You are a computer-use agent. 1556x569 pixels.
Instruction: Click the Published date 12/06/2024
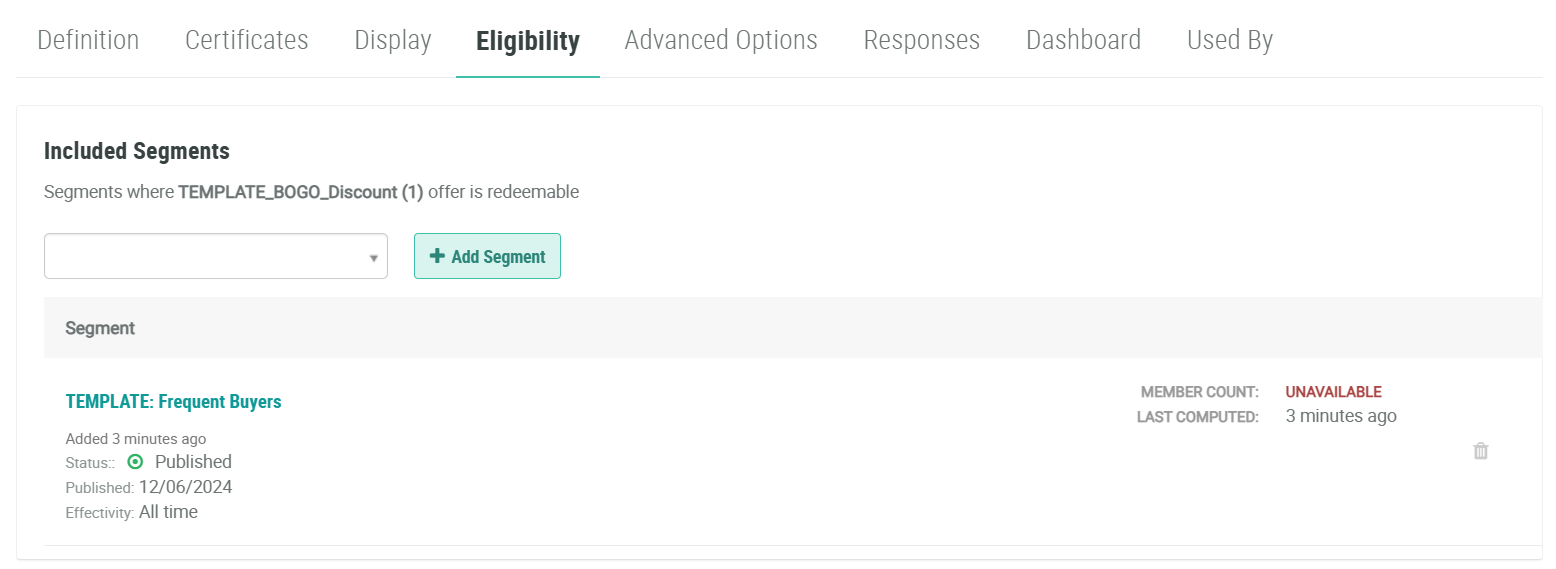(186, 487)
